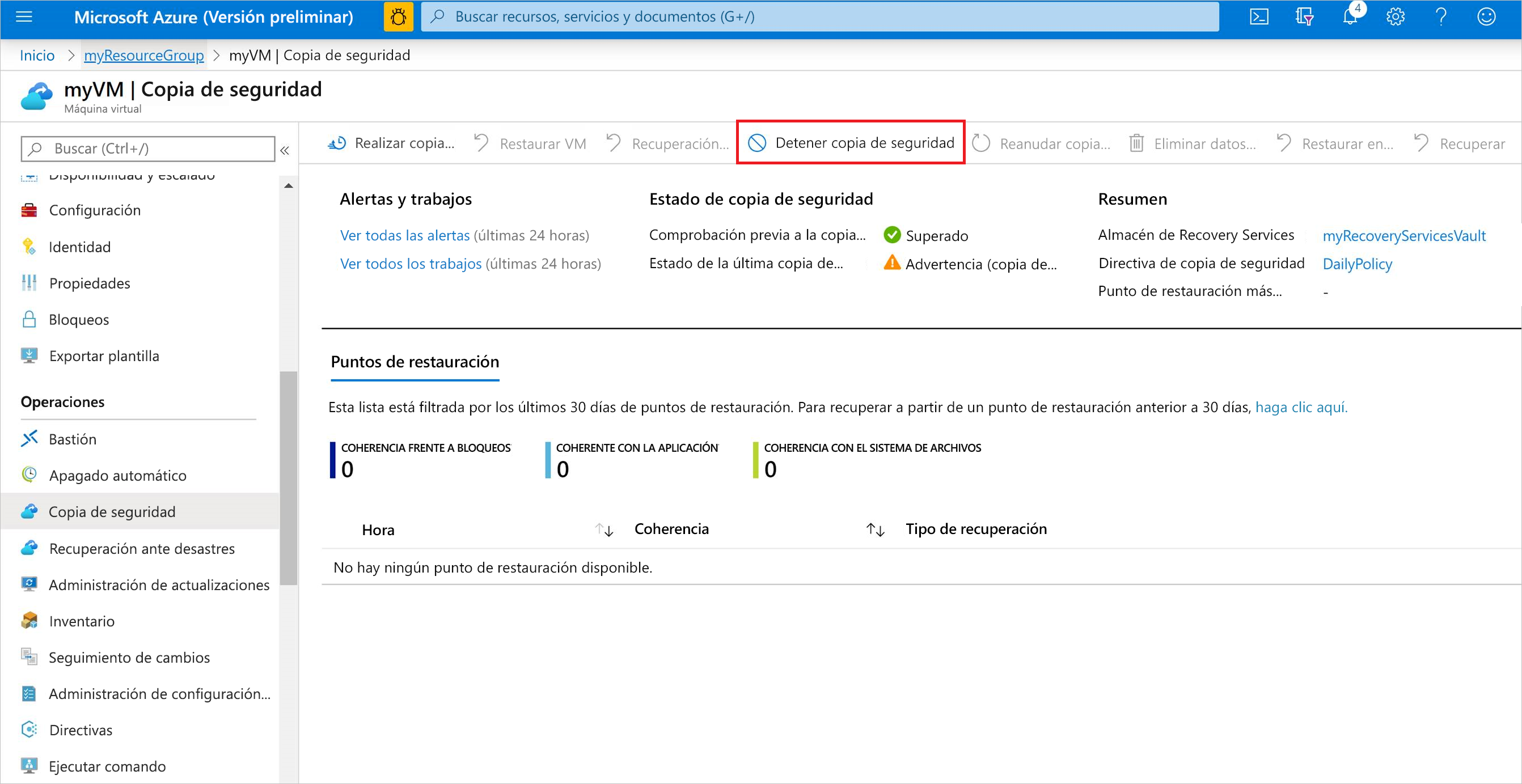Open notifications bell with 4 alerts

tap(1351, 15)
